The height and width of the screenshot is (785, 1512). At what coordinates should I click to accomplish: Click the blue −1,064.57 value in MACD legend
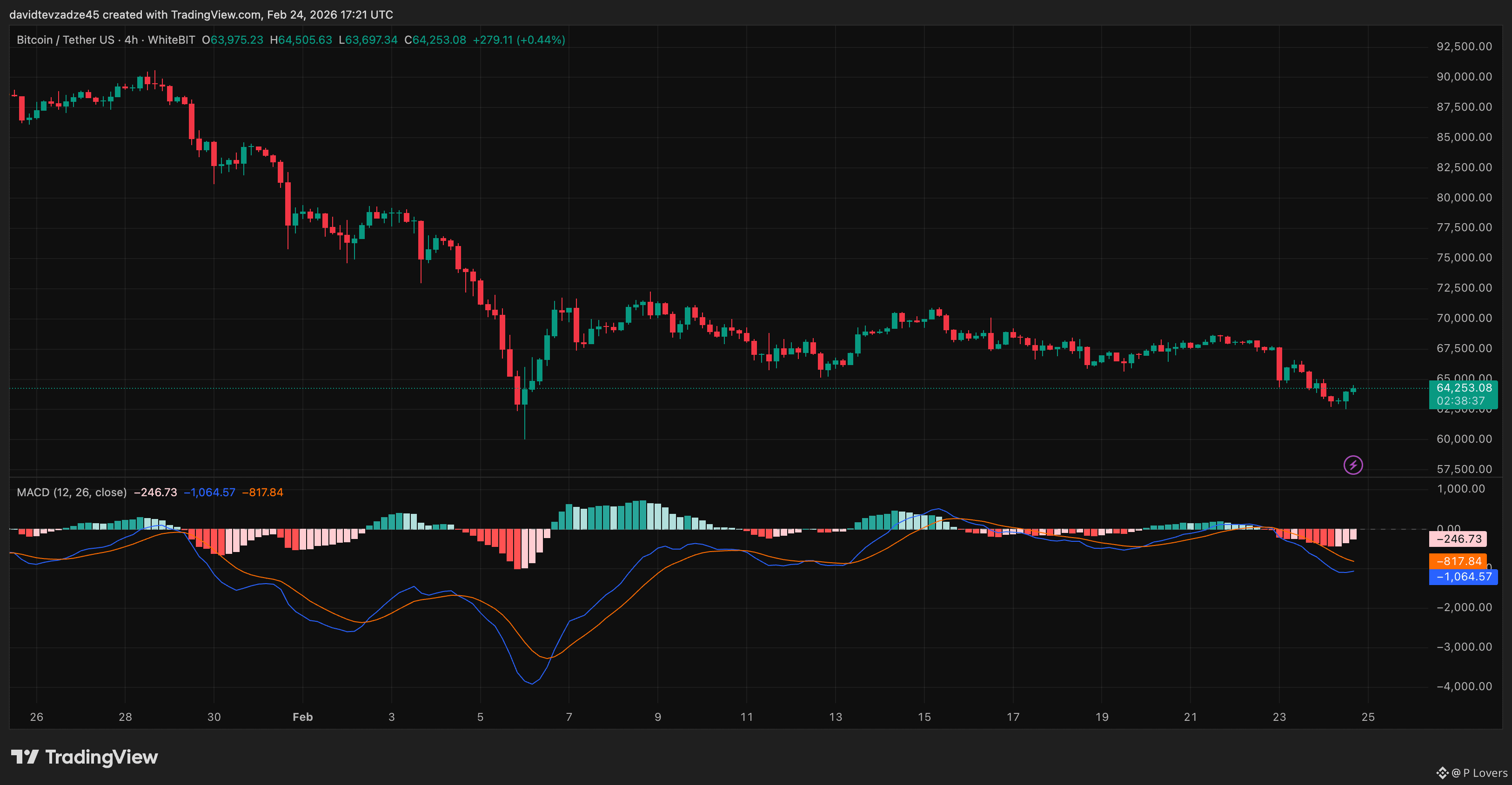tap(209, 492)
